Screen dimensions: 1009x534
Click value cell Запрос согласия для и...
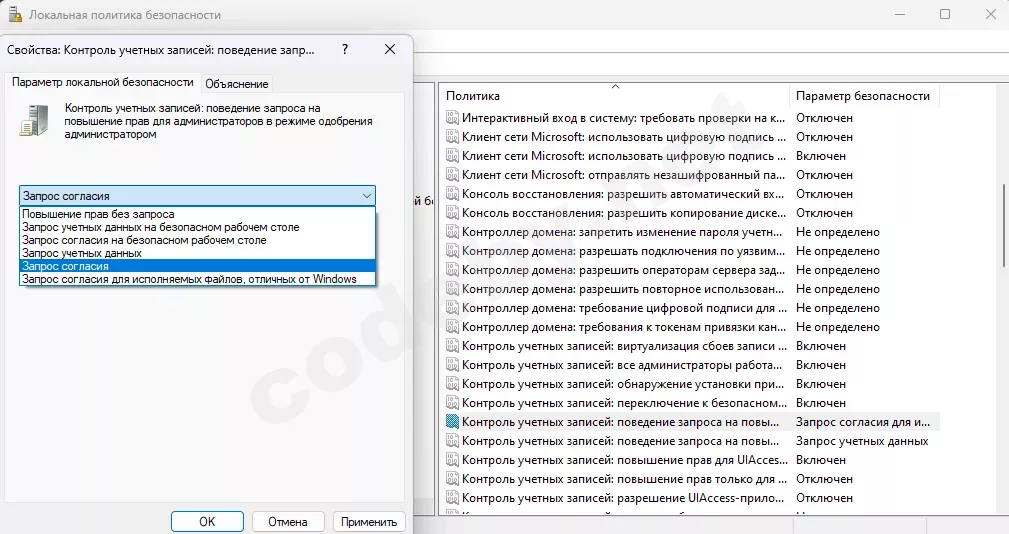863,422
